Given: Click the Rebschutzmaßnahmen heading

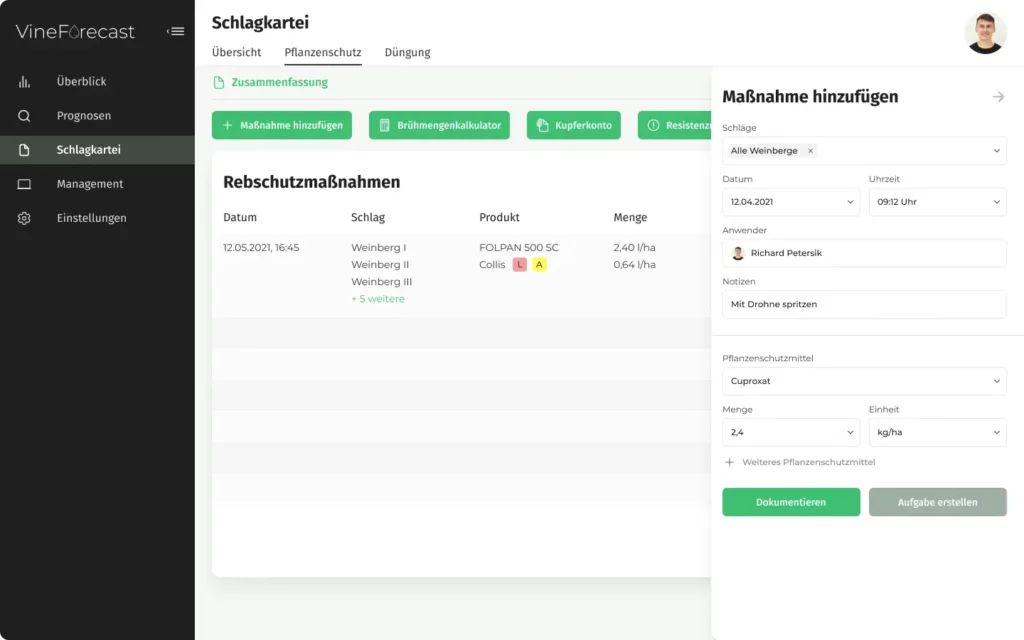Looking at the screenshot, I should 312,182.
